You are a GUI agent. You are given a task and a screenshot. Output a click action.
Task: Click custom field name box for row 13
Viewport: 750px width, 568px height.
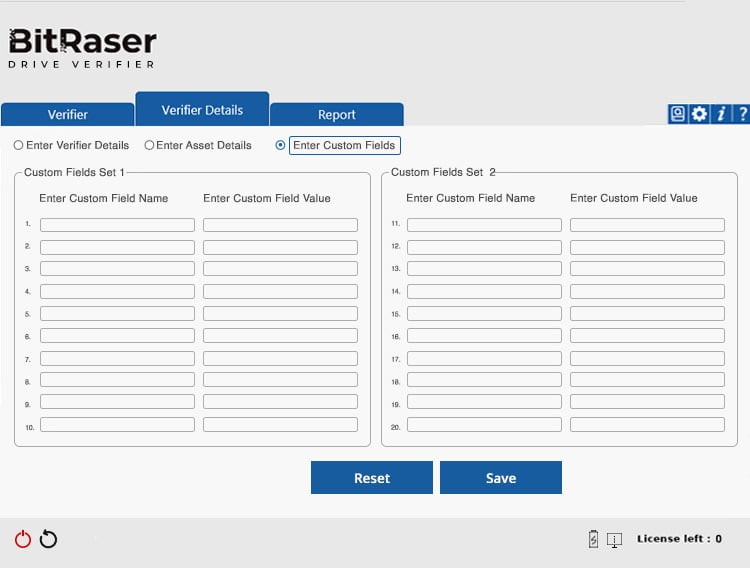[484, 268]
